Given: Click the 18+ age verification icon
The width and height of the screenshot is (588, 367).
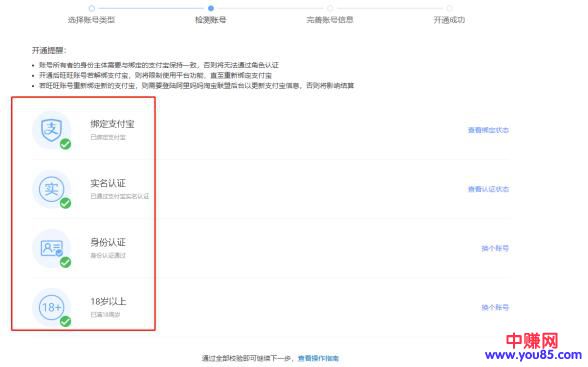Looking at the screenshot, I should 51,307.
